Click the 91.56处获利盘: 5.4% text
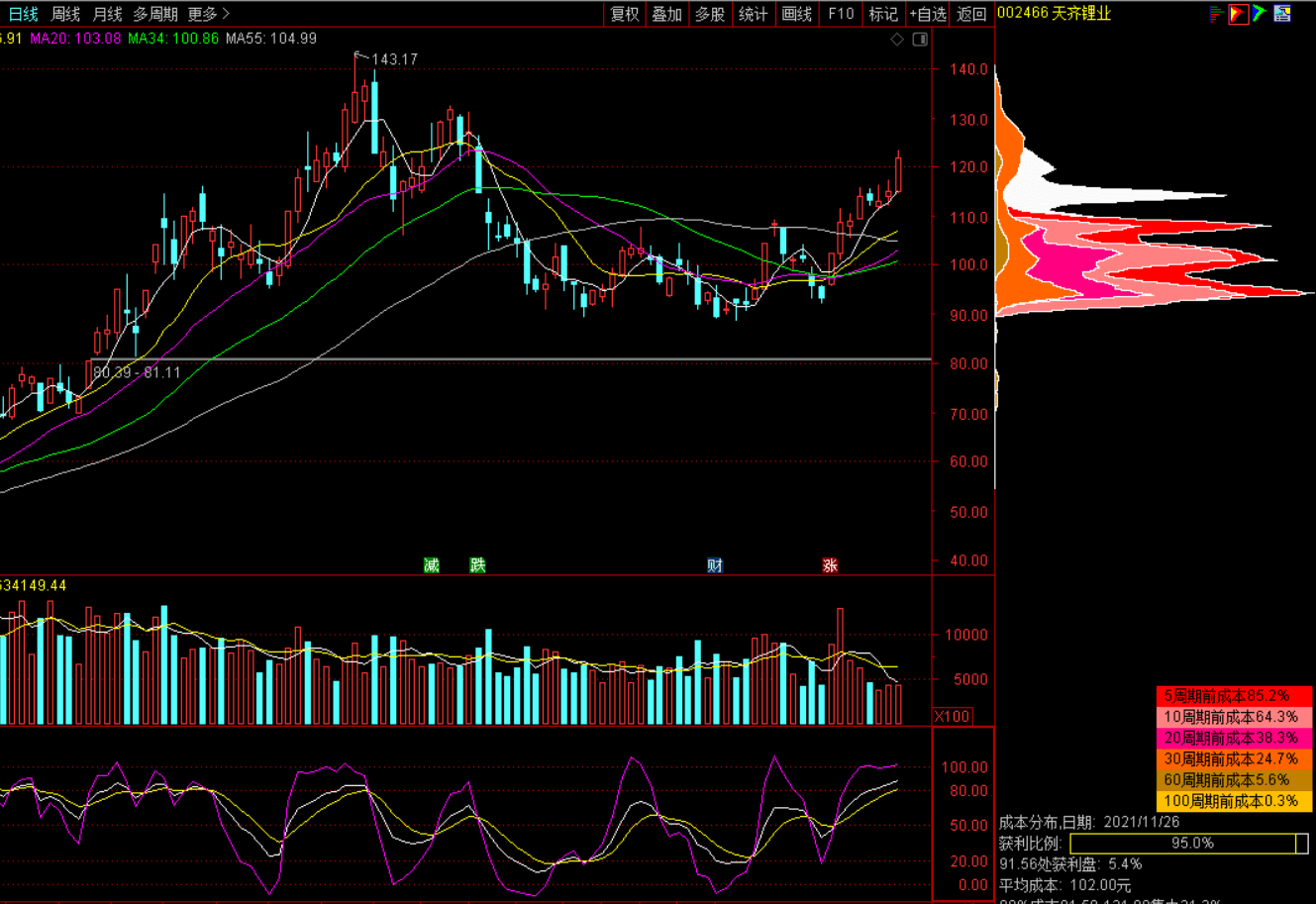Viewport: 1316px width, 904px height. [1070, 864]
